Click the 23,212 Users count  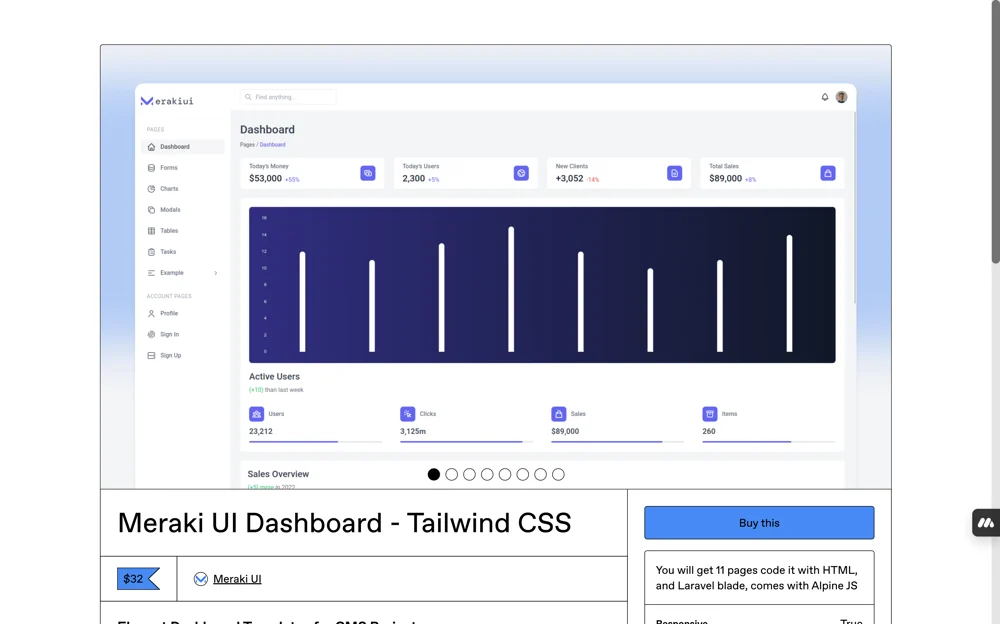(261, 431)
